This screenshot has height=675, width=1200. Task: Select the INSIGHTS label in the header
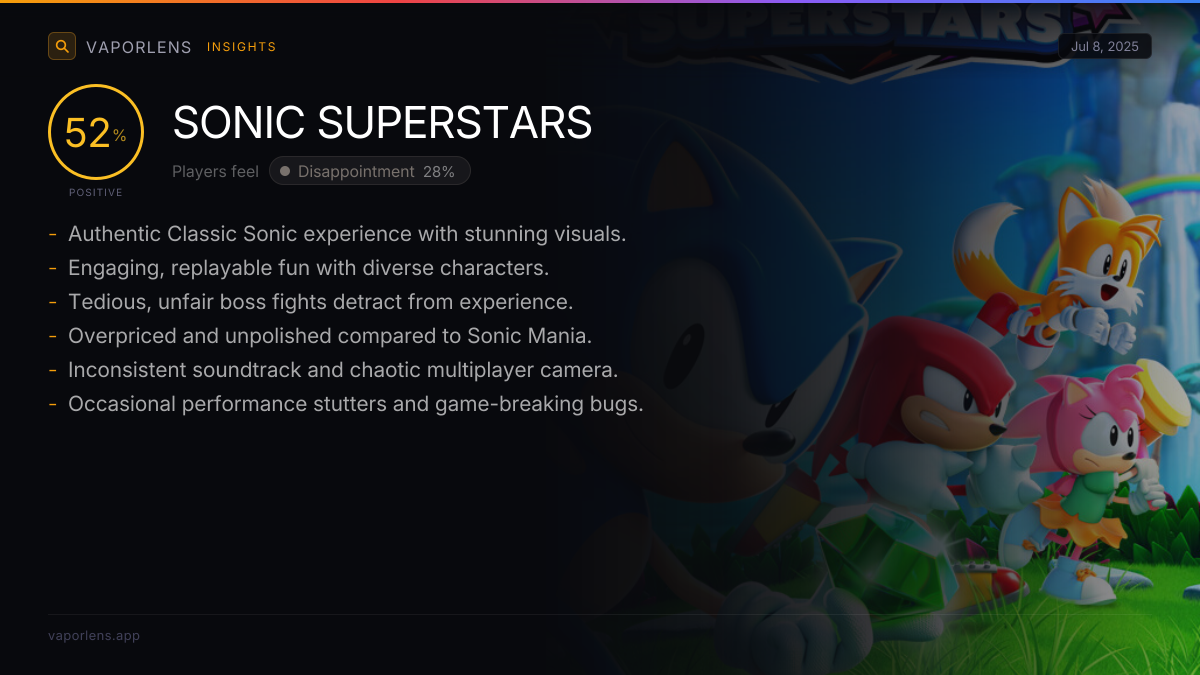point(241,47)
